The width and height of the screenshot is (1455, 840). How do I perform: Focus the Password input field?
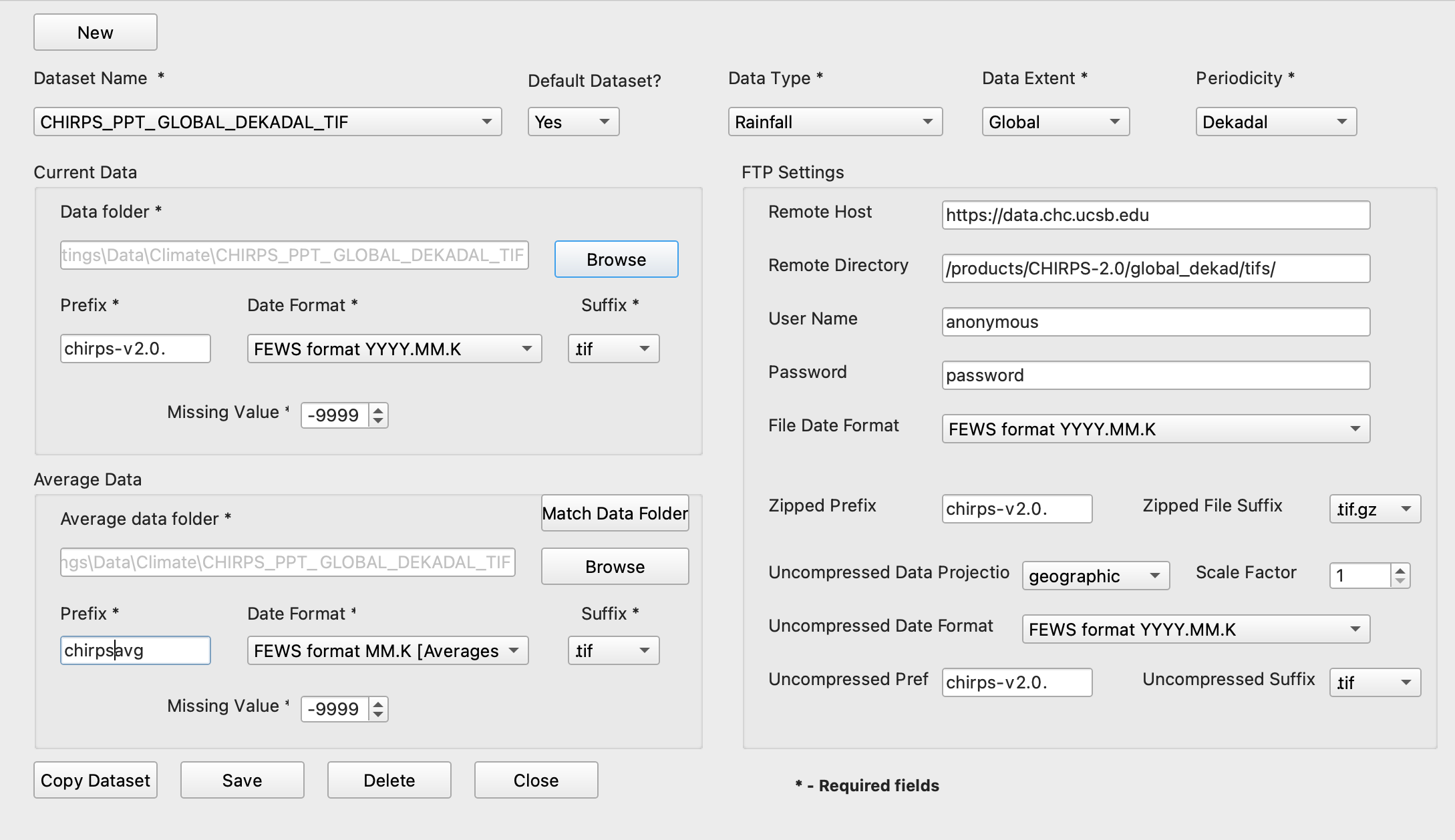click(1156, 375)
